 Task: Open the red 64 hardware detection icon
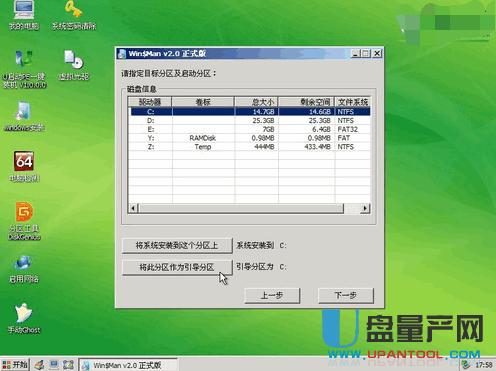click(x=24, y=167)
